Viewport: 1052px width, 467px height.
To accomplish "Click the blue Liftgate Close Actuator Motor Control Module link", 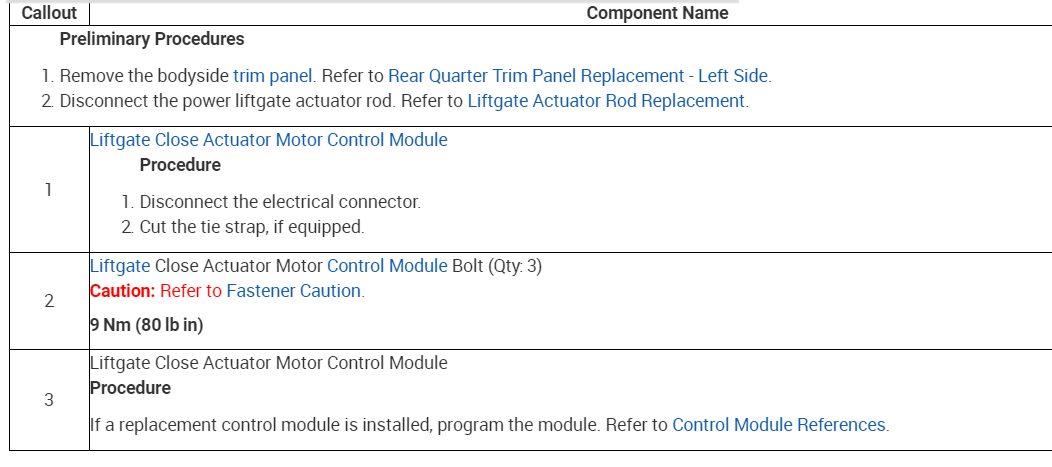I will click(x=268, y=140).
